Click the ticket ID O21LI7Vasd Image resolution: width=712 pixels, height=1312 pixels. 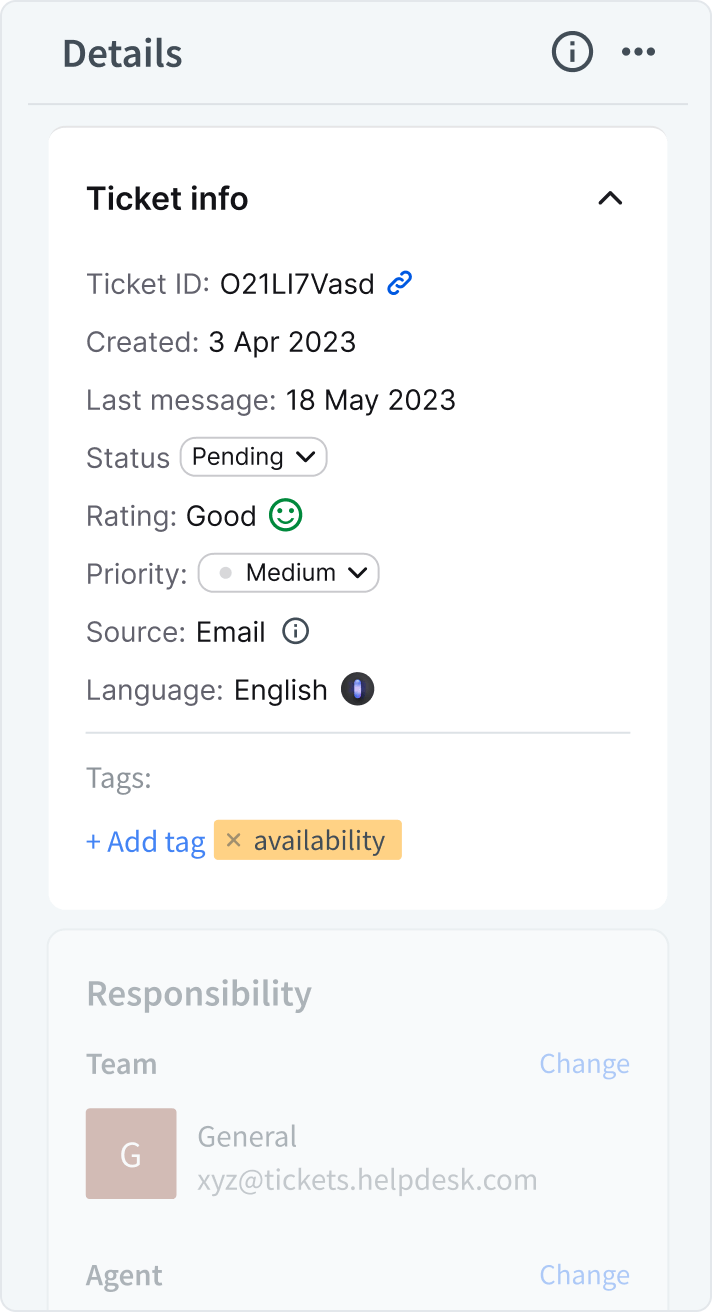(297, 284)
